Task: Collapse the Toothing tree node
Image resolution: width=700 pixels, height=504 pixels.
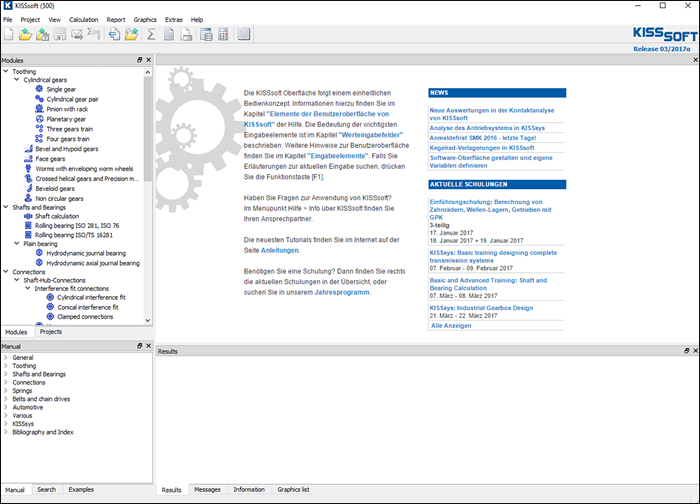Action: [x=6, y=71]
